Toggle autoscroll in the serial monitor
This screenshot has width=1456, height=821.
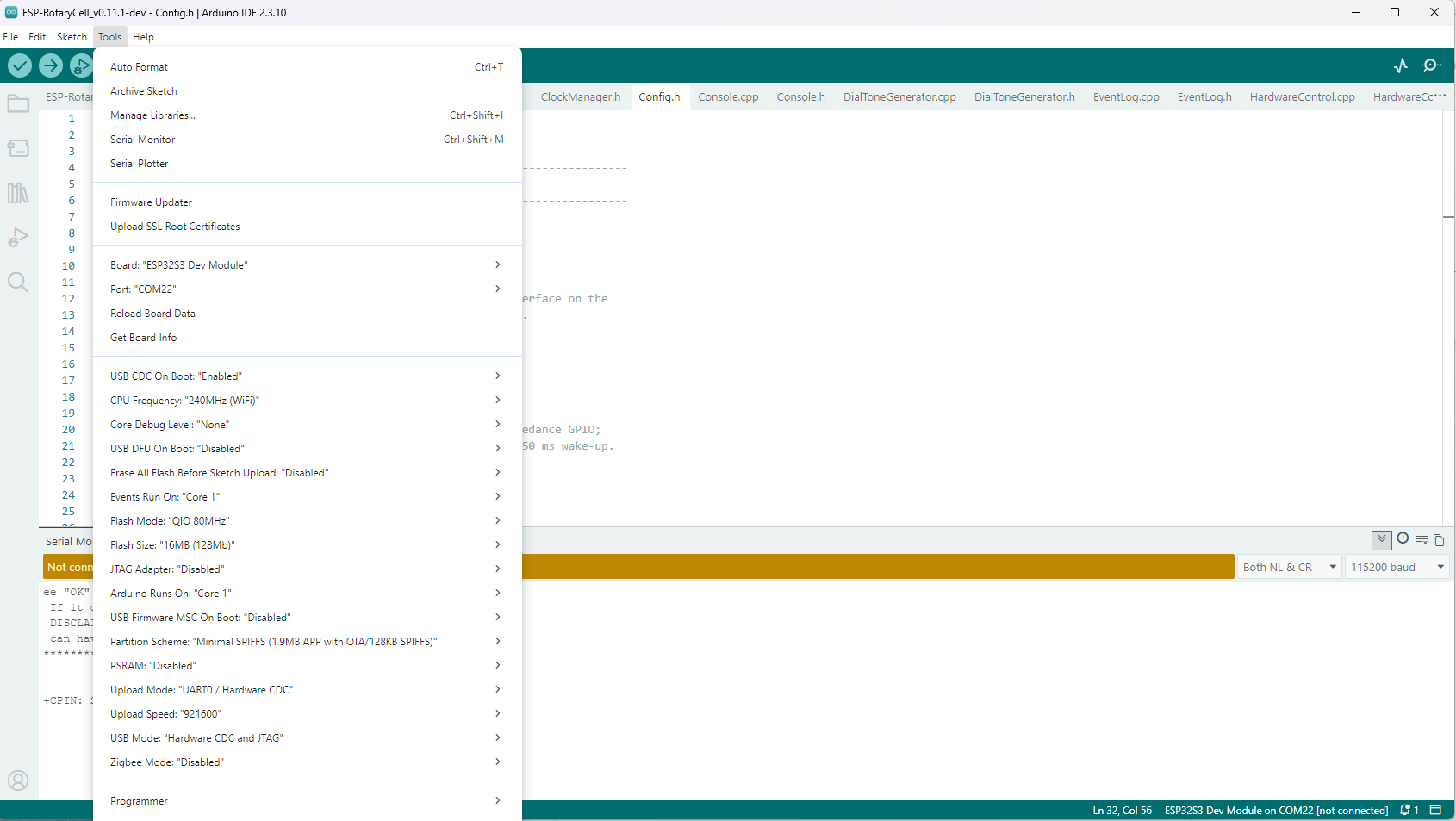(x=1382, y=540)
